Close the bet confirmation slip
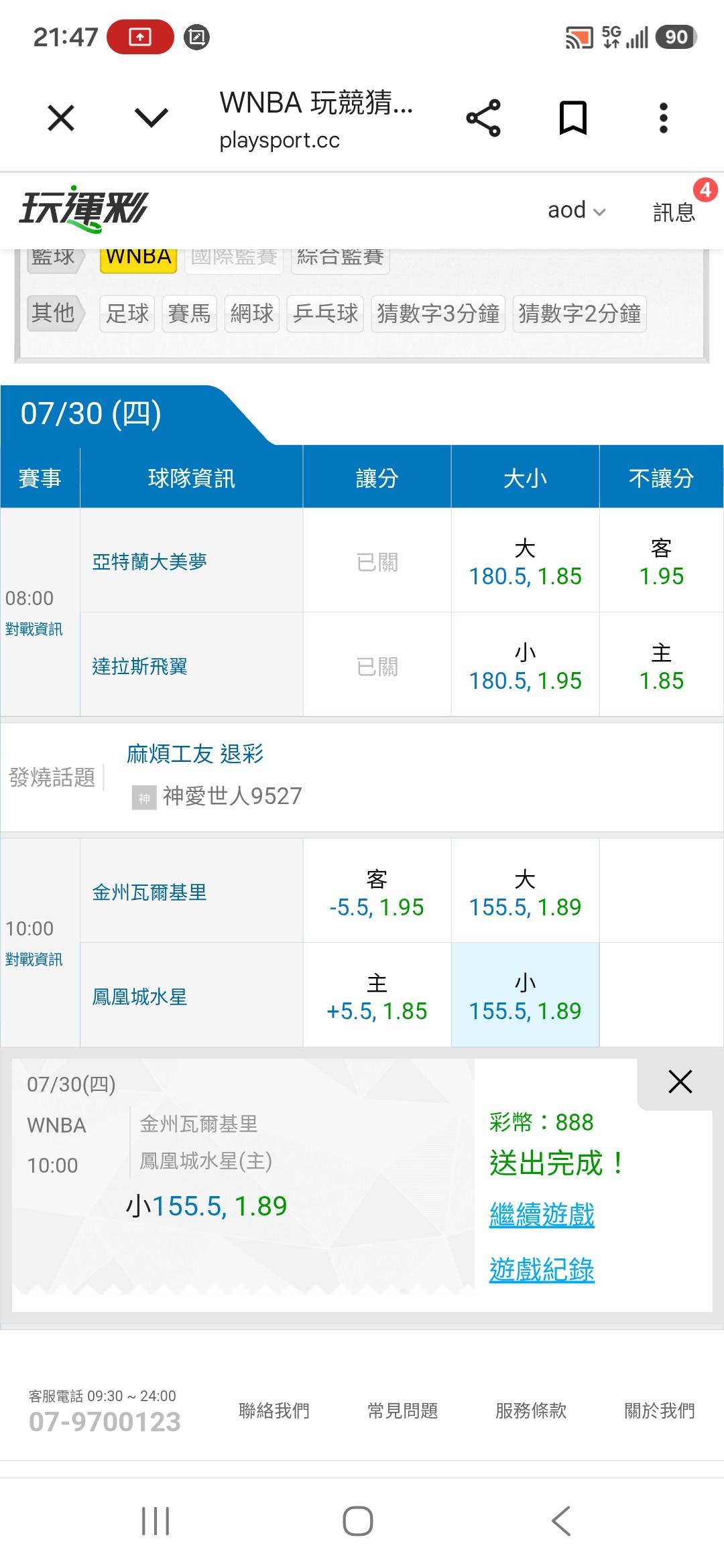 tap(680, 1082)
